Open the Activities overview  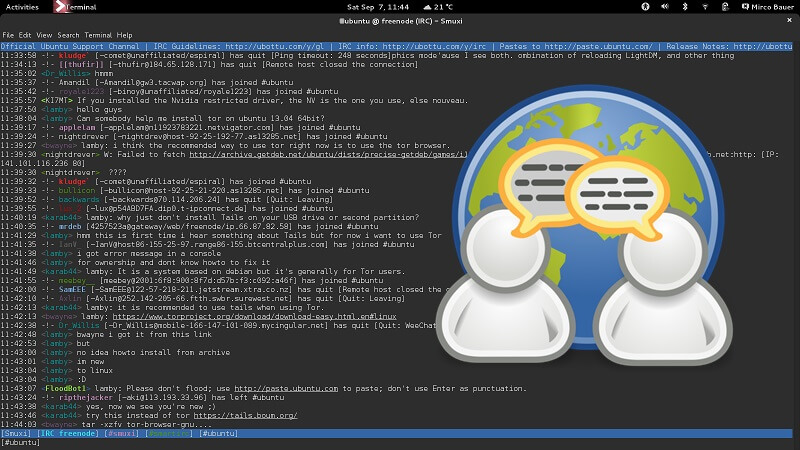click(x=22, y=7)
